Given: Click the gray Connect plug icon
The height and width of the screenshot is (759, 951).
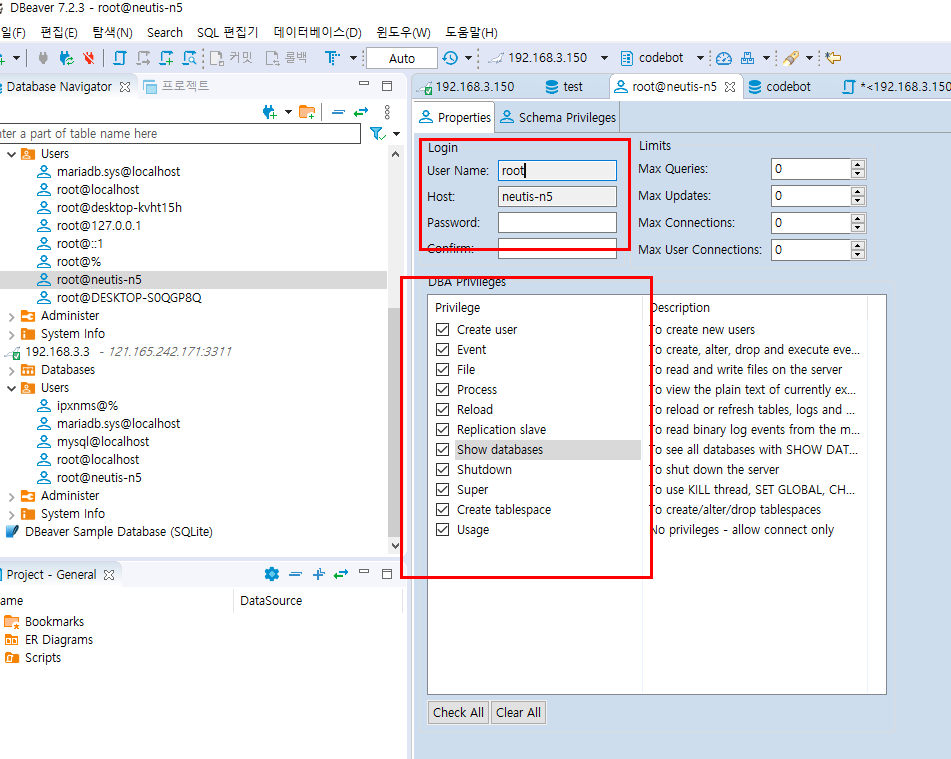Looking at the screenshot, I should 42,58.
